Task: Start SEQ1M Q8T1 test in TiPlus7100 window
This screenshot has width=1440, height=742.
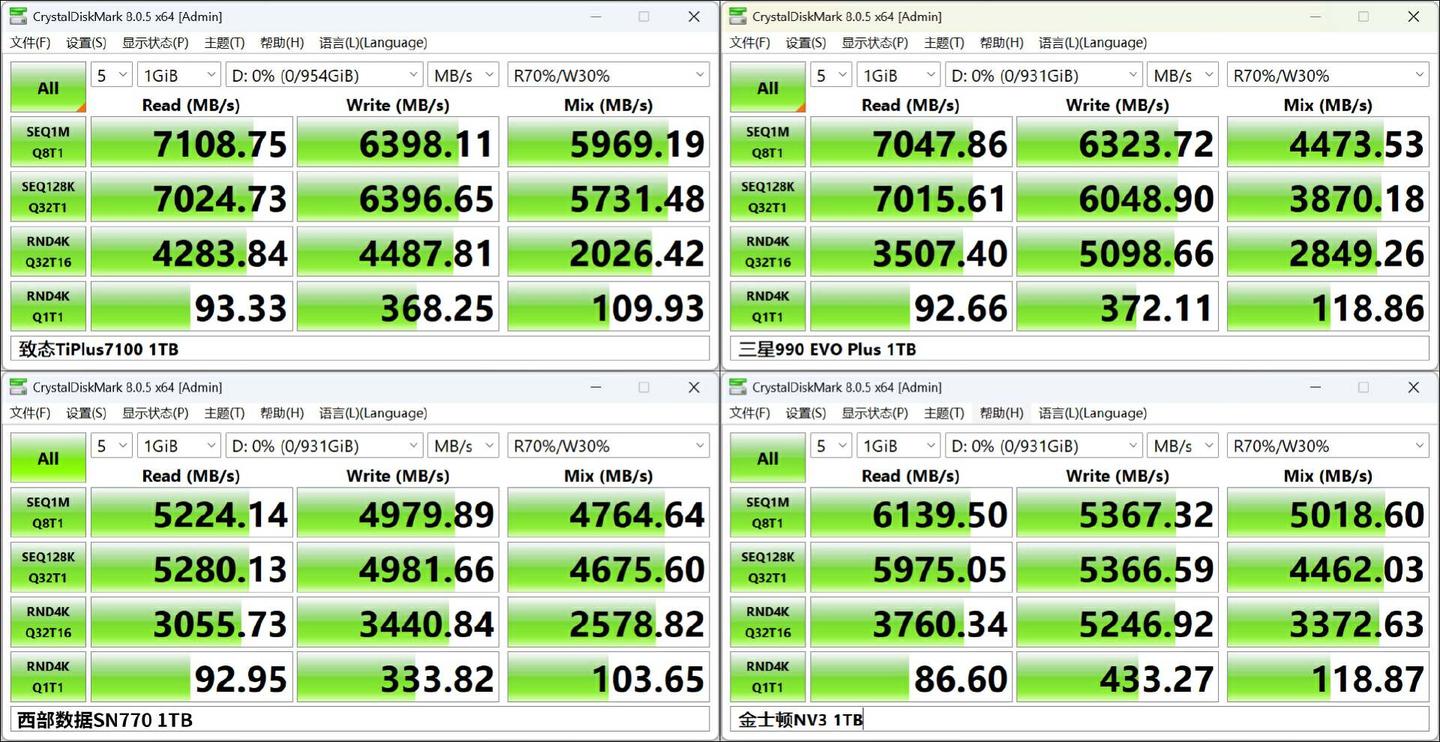Action: (x=48, y=143)
